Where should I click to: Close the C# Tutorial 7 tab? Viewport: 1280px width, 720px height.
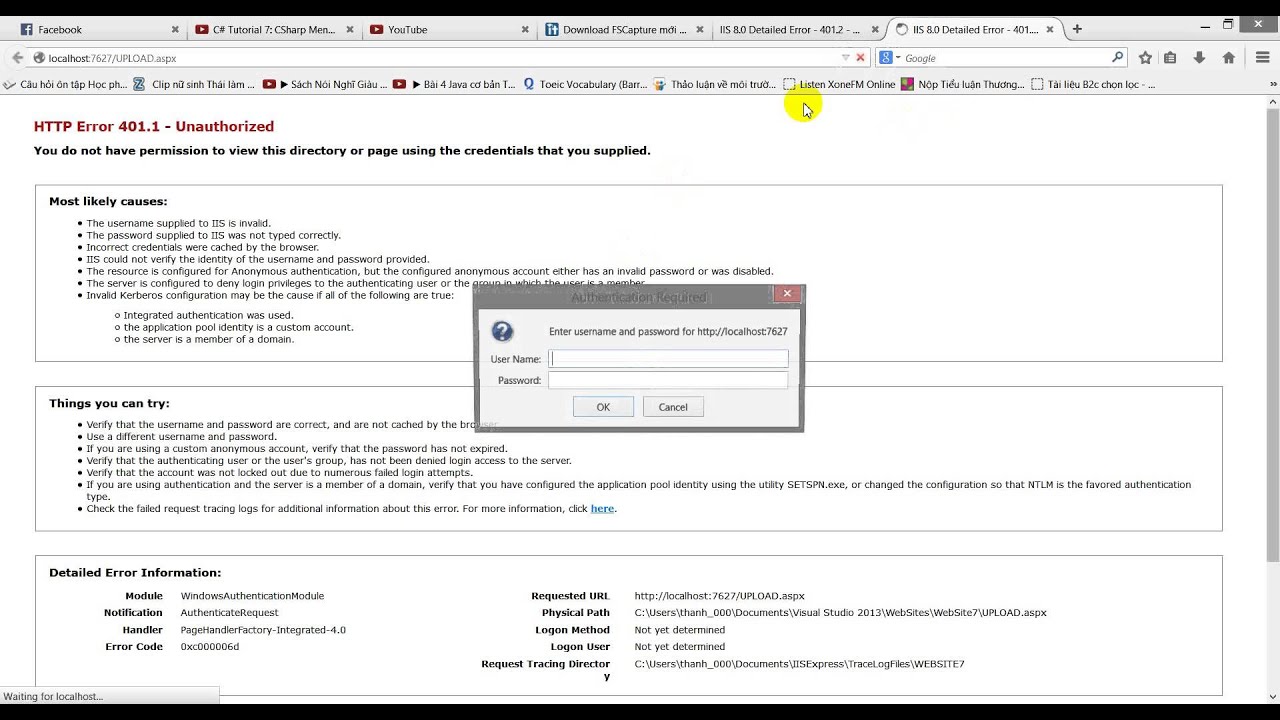coord(351,30)
